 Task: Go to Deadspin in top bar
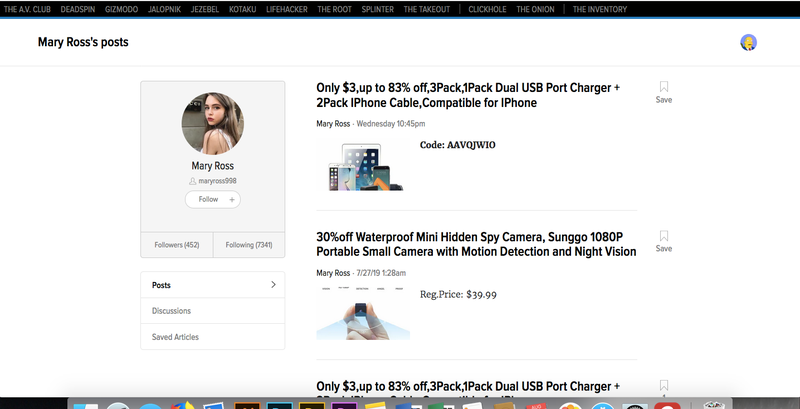click(78, 9)
